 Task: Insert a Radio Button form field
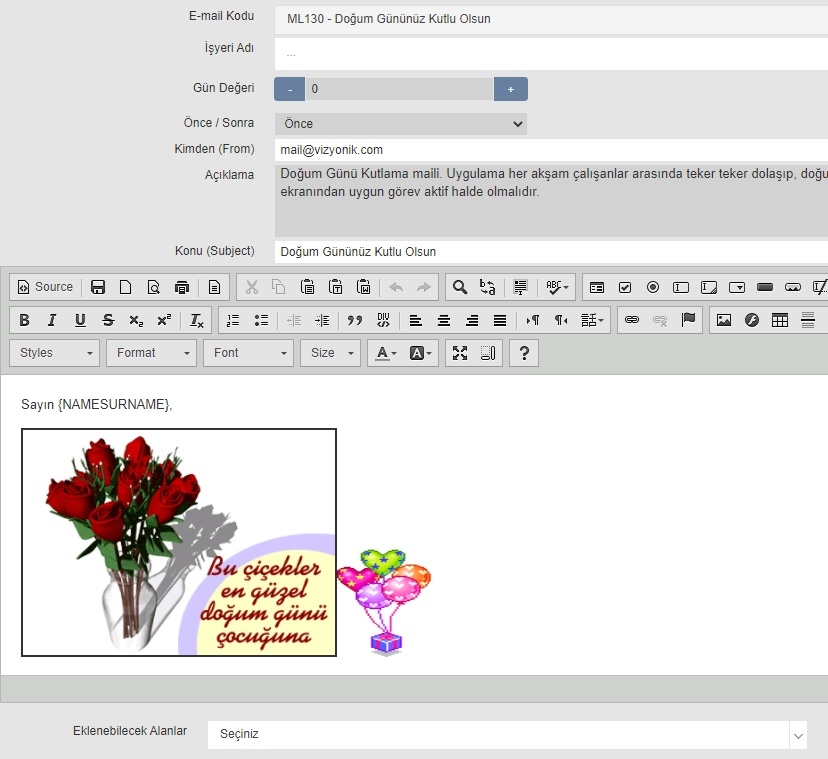[x=653, y=287]
